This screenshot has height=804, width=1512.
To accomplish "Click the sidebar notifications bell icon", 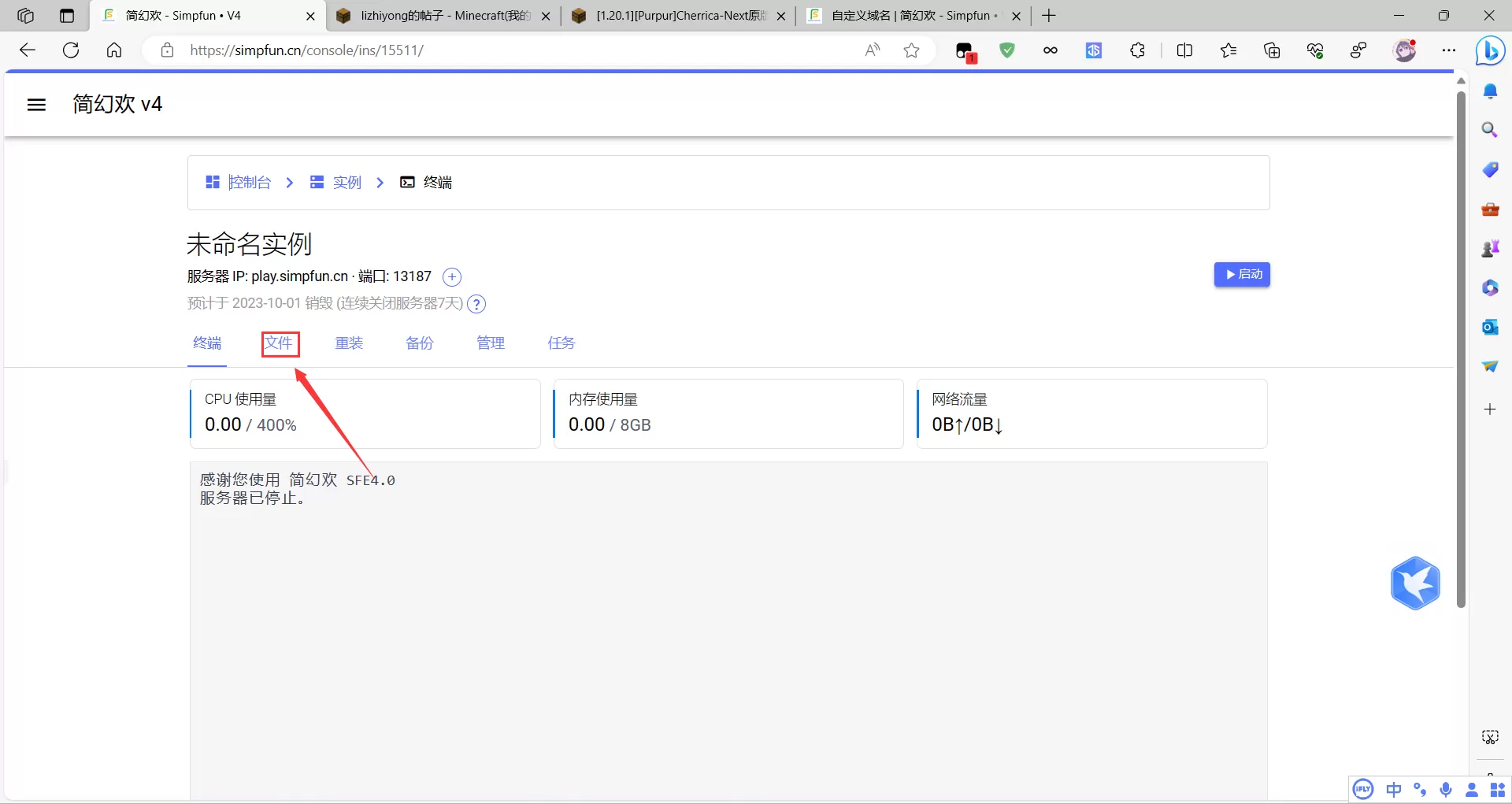I will (1490, 91).
